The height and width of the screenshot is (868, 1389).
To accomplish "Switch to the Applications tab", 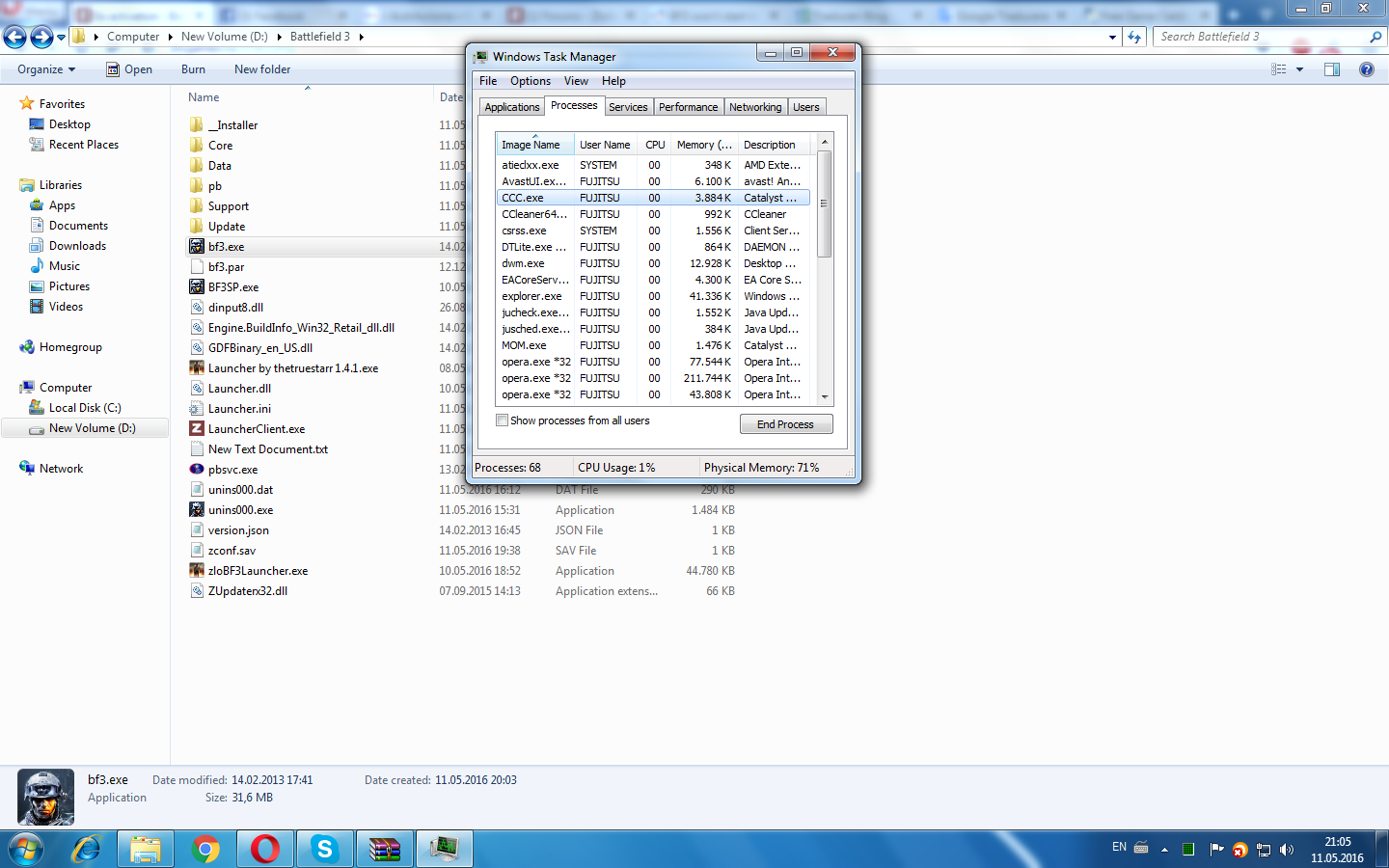I will tap(512, 107).
